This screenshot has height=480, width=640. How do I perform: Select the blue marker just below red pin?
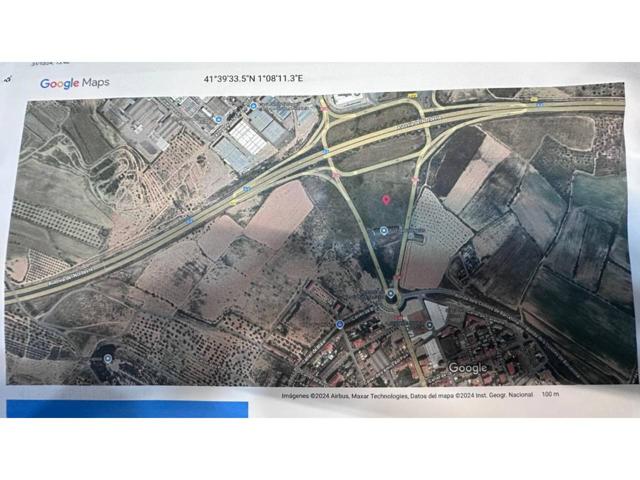click(384, 231)
